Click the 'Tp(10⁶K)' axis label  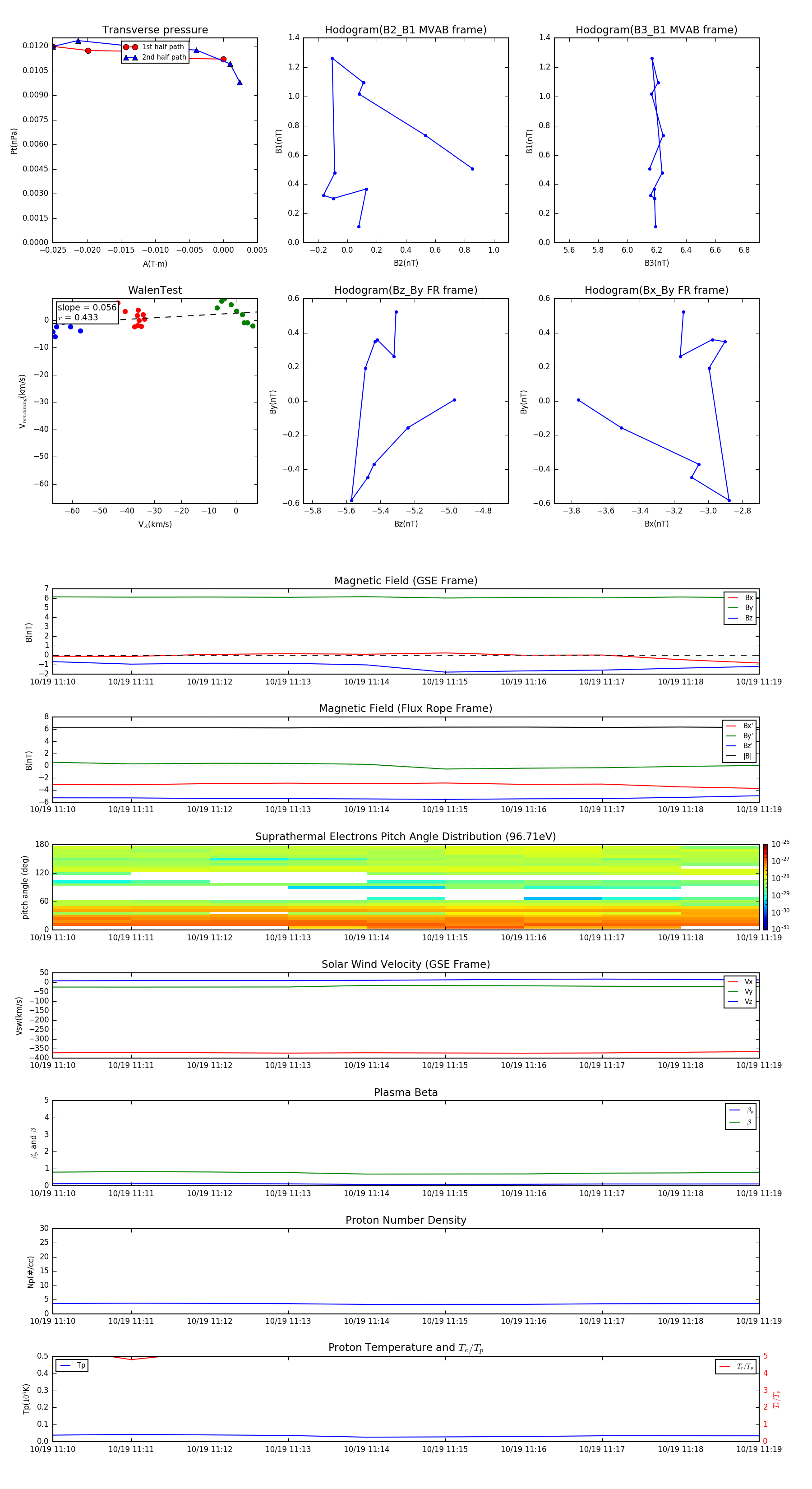pyautogui.click(x=26, y=1399)
